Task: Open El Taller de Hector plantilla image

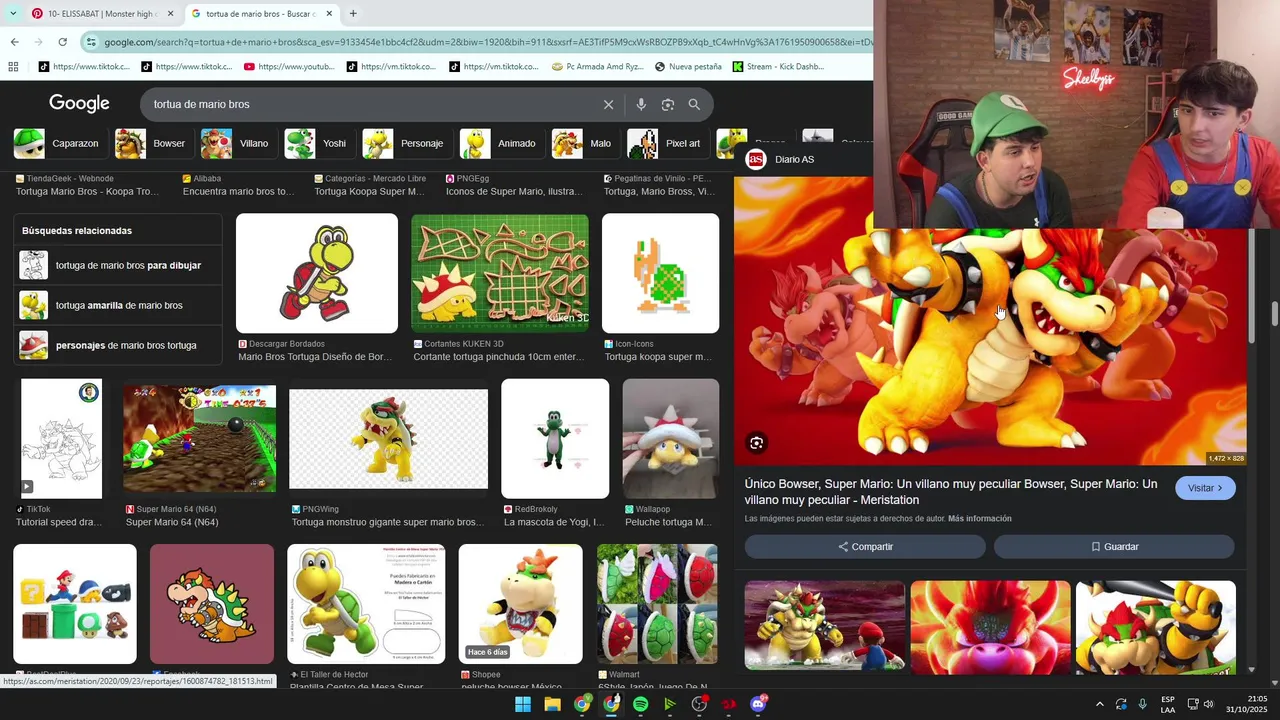Action: [366, 604]
